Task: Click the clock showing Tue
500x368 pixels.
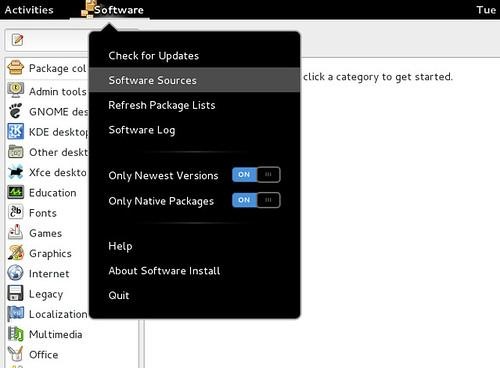Action: 486,10
